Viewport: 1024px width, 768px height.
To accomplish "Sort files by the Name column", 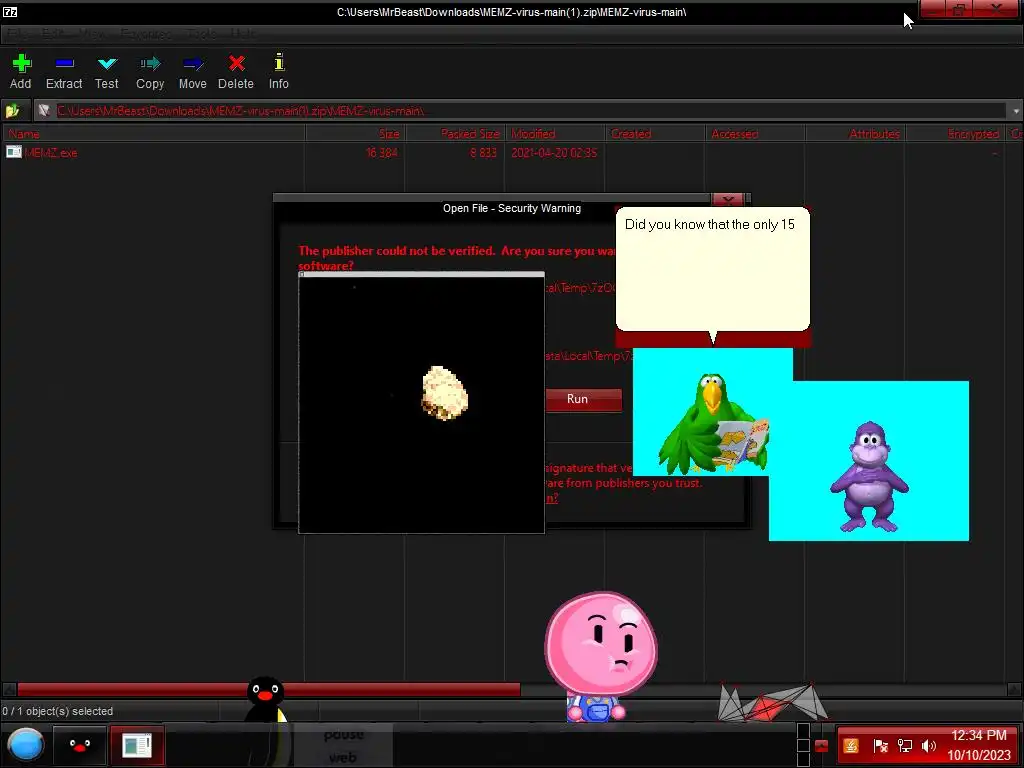I will point(153,134).
